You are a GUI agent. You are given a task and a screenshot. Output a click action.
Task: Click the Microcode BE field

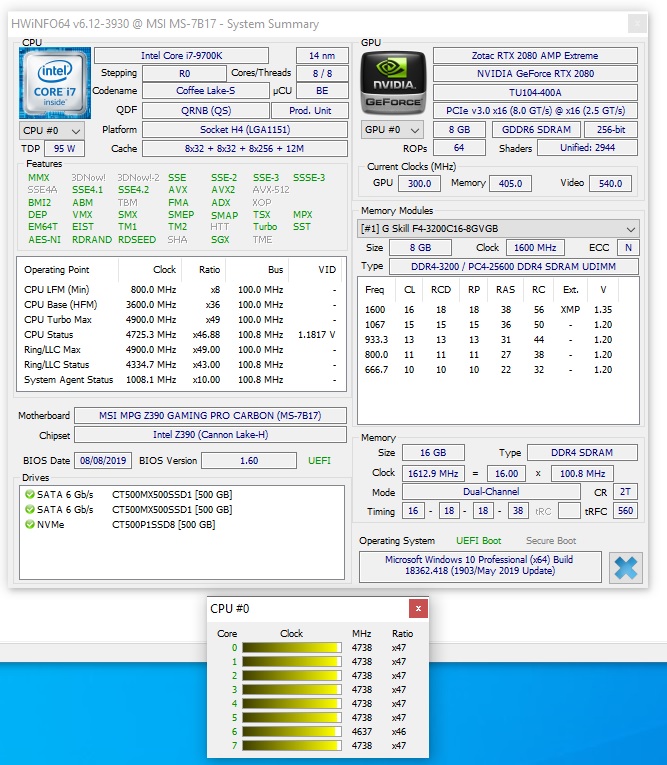pos(322,91)
